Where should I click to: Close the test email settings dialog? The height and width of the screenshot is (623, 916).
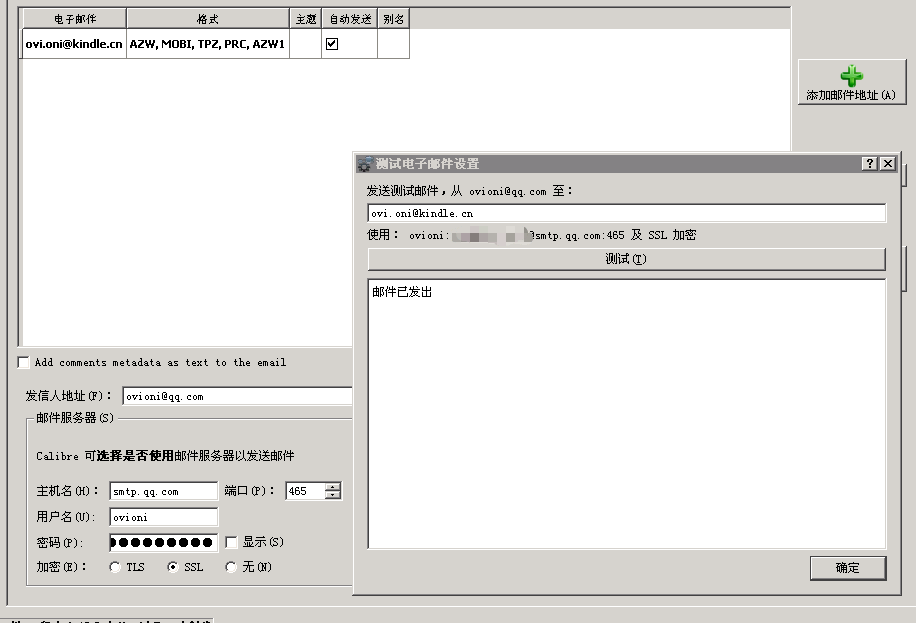888,164
